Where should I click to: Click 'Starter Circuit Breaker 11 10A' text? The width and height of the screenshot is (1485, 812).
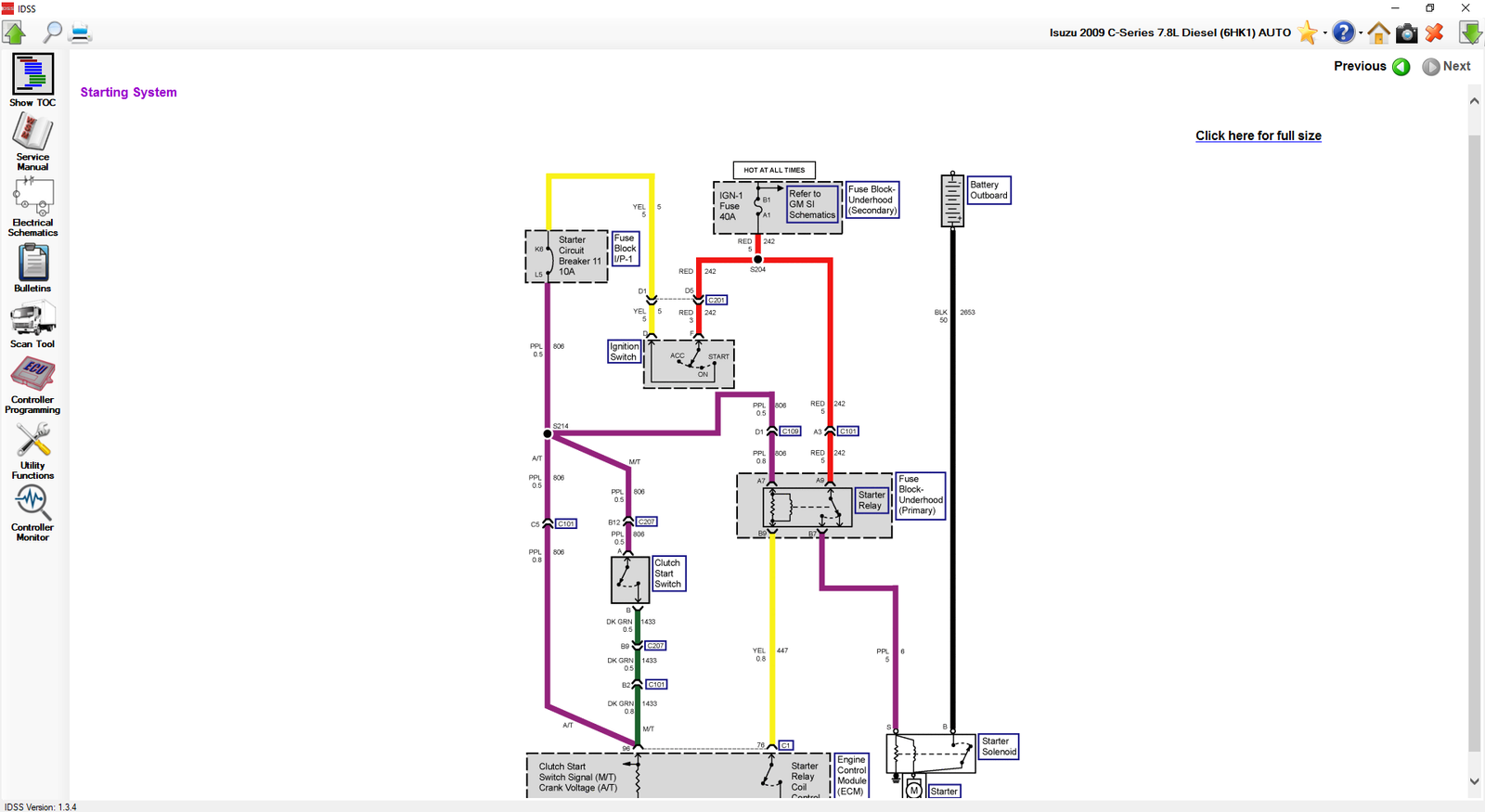coord(580,256)
